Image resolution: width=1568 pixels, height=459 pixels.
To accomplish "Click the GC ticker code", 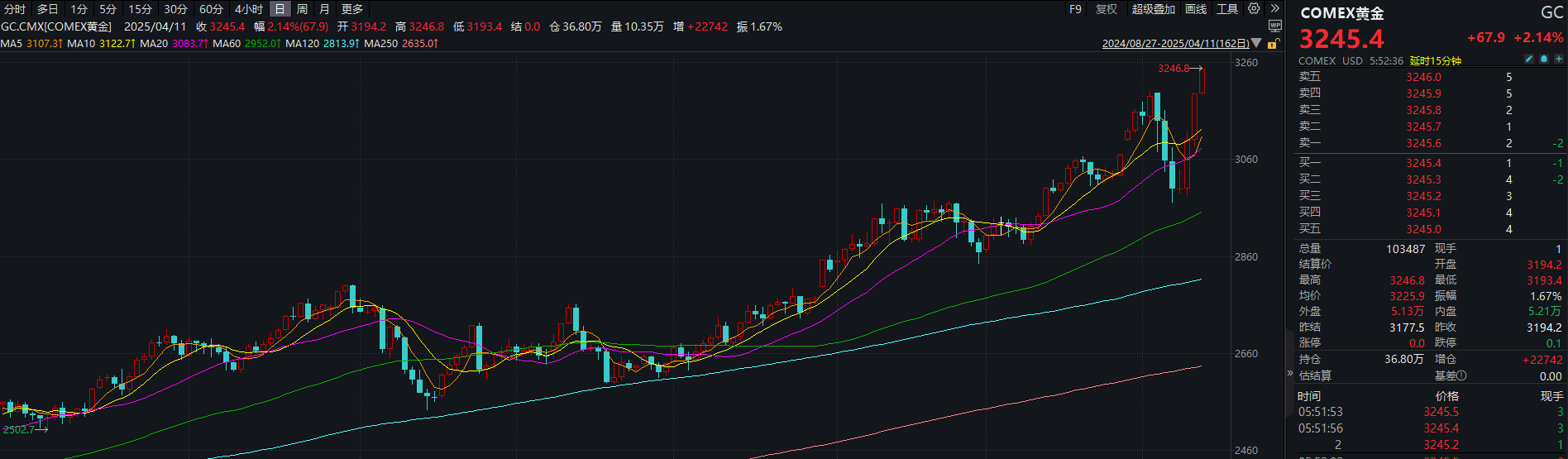I will coord(1551,12).
